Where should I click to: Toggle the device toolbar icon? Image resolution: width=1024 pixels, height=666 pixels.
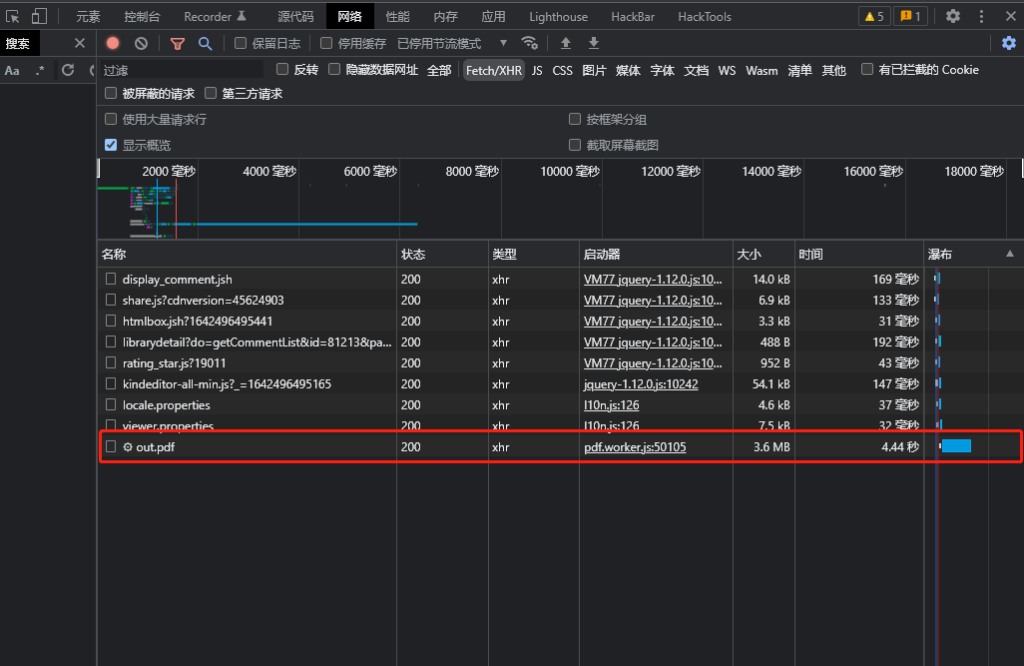[39, 16]
